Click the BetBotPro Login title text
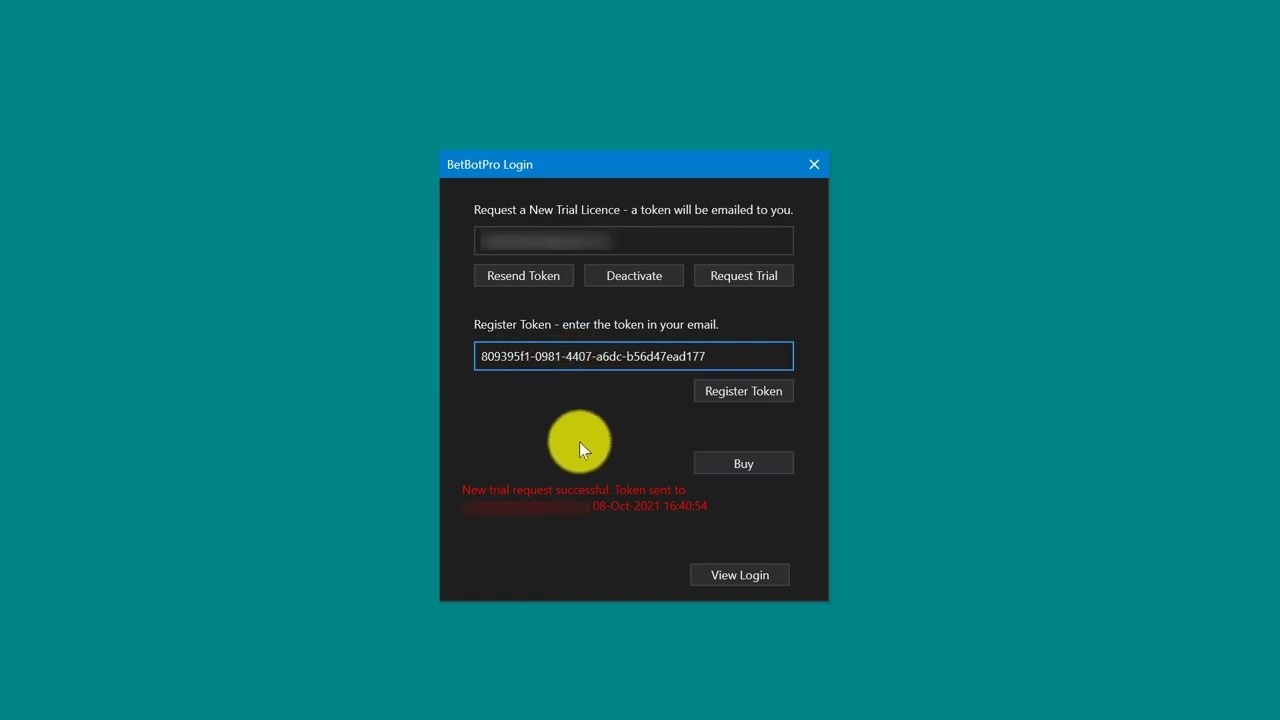The image size is (1280, 720). tap(490, 164)
